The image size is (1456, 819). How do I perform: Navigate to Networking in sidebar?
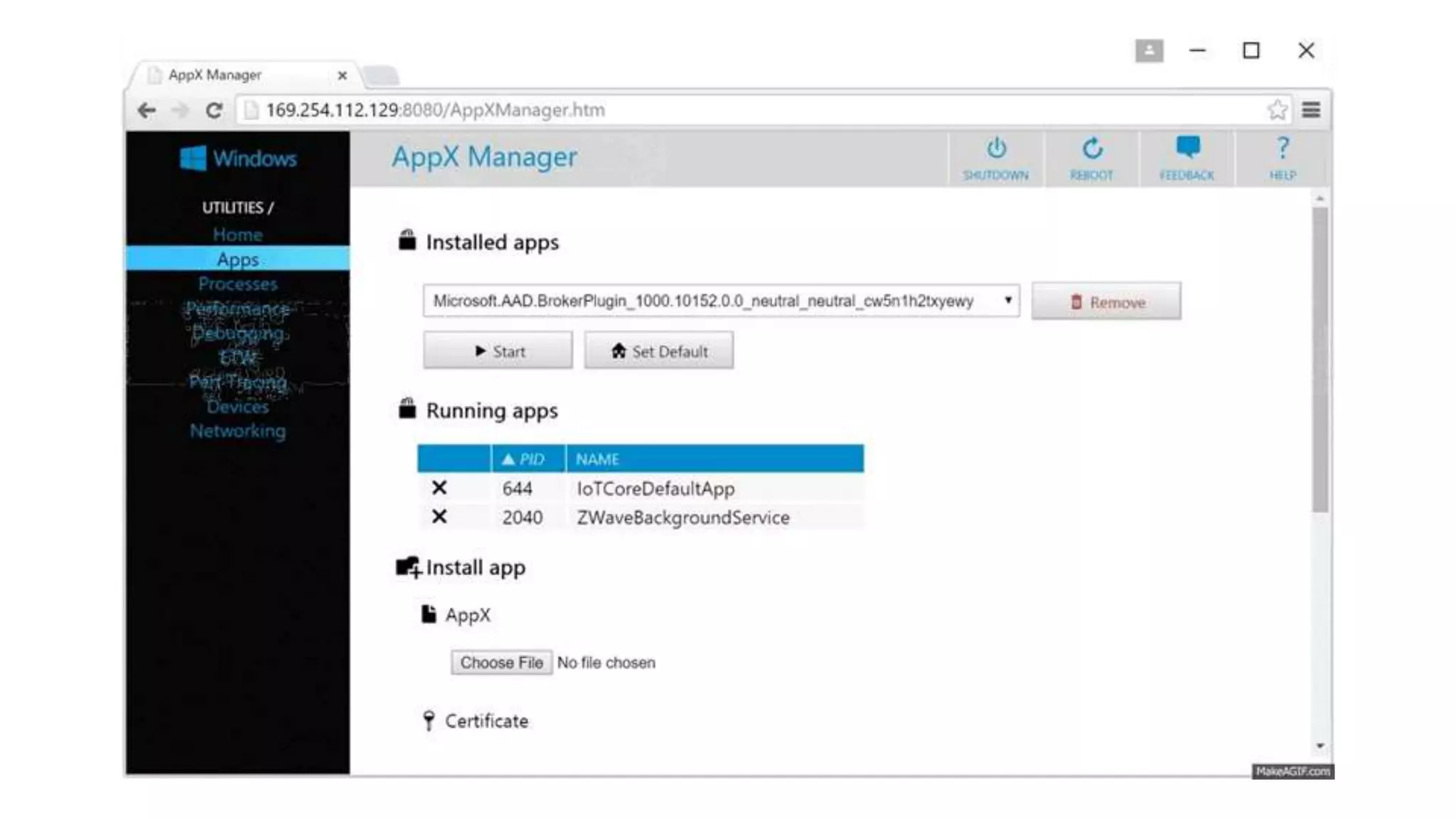click(x=237, y=431)
